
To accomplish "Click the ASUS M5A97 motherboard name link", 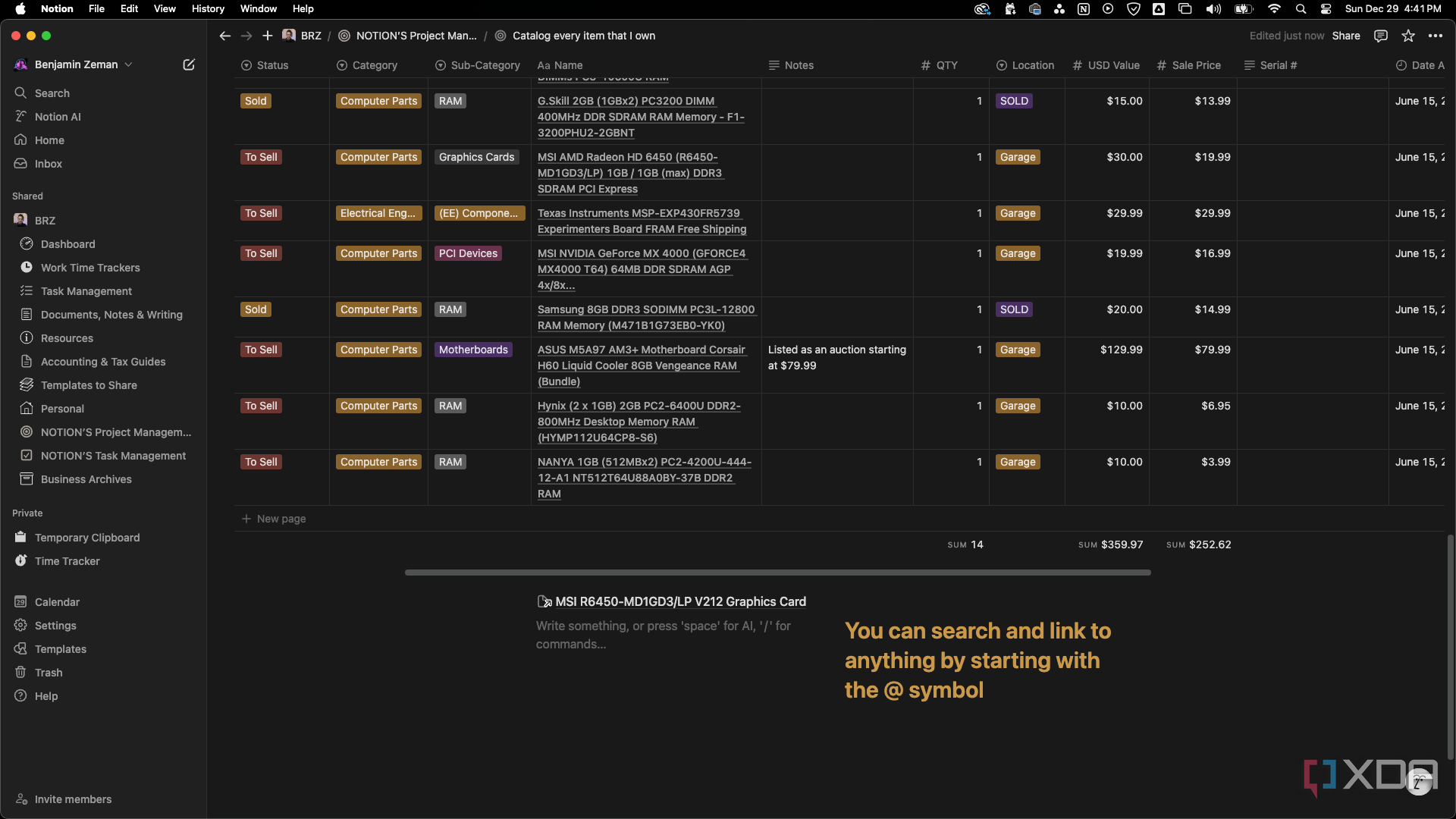I will (x=641, y=365).
